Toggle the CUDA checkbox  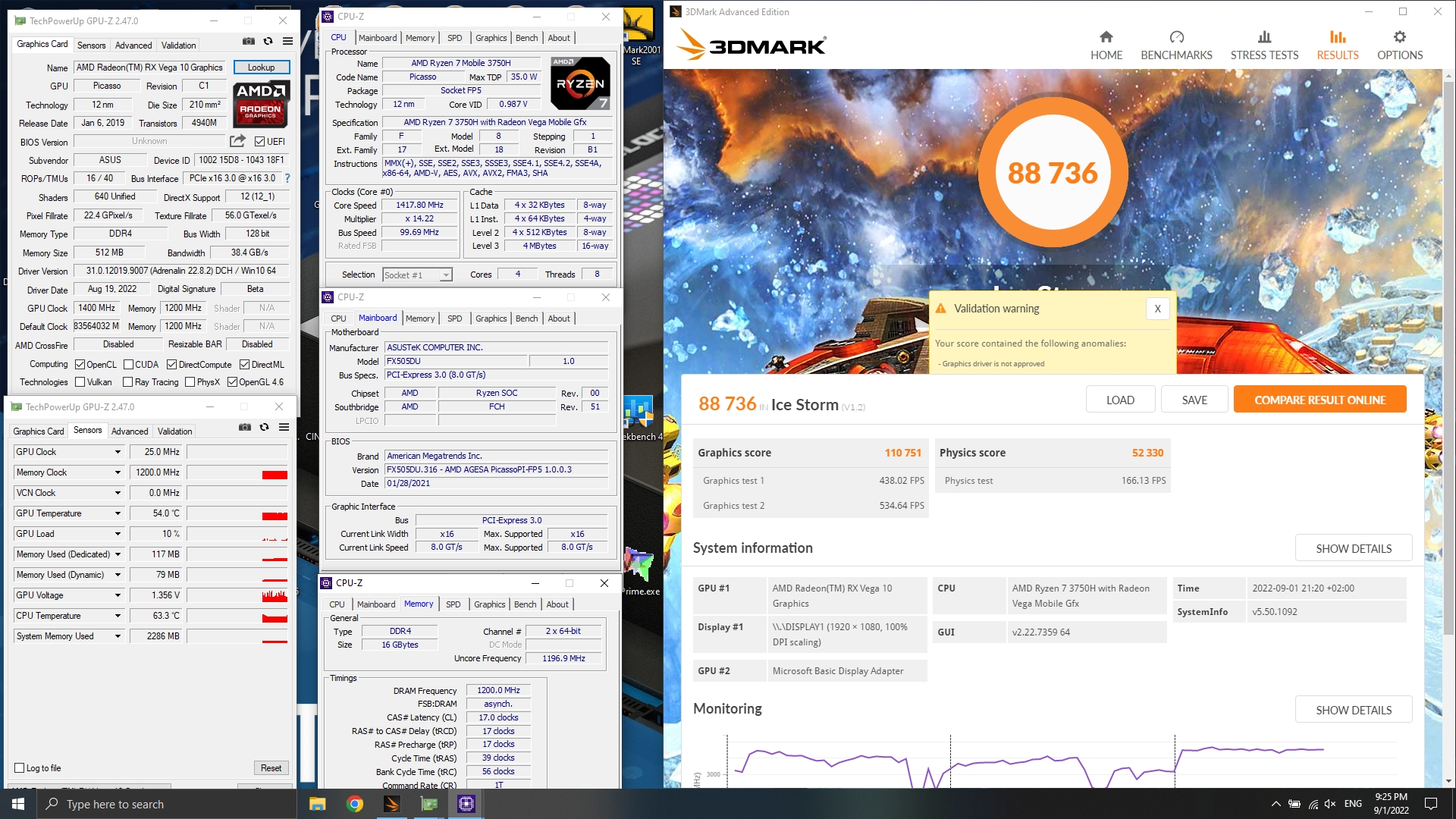pyautogui.click(x=128, y=365)
